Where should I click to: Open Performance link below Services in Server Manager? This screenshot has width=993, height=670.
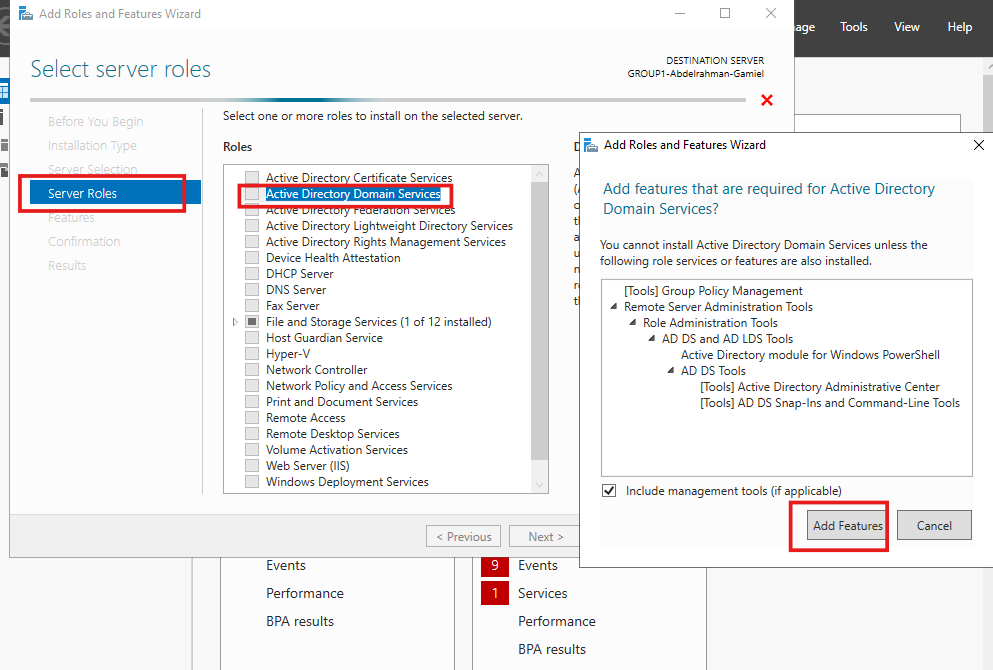(557, 621)
